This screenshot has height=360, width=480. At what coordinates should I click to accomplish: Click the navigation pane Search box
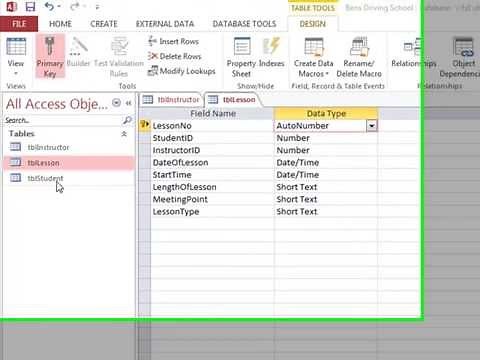pyautogui.click(x=63, y=120)
